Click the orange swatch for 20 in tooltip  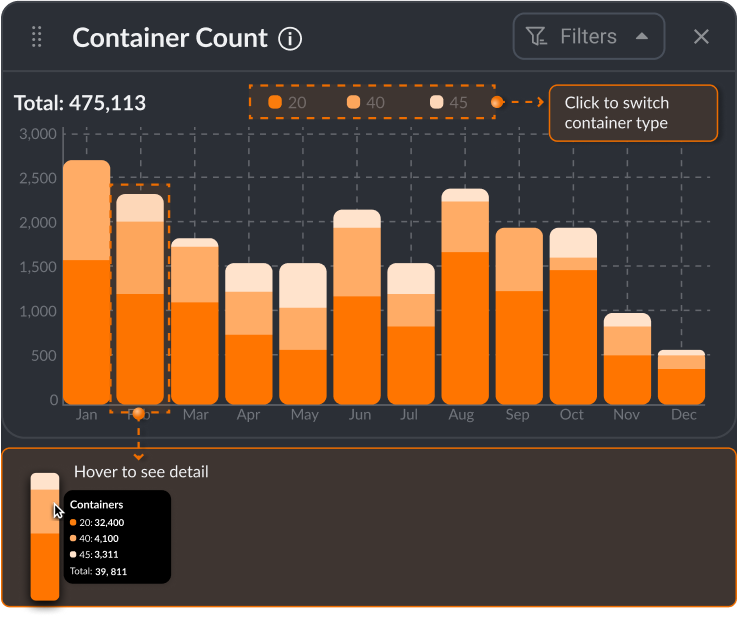[74, 522]
